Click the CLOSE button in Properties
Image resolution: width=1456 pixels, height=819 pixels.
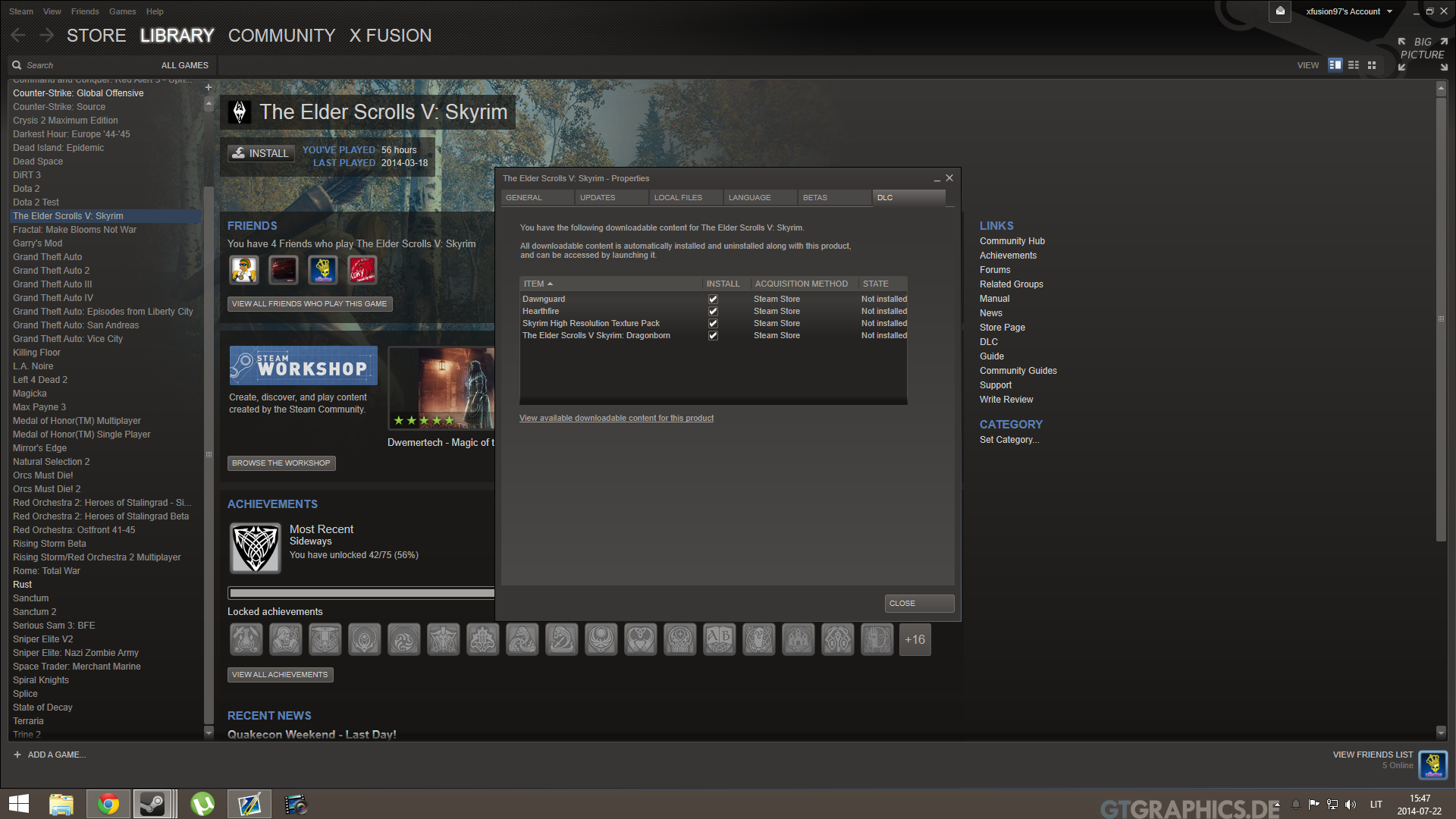click(918, 604)
